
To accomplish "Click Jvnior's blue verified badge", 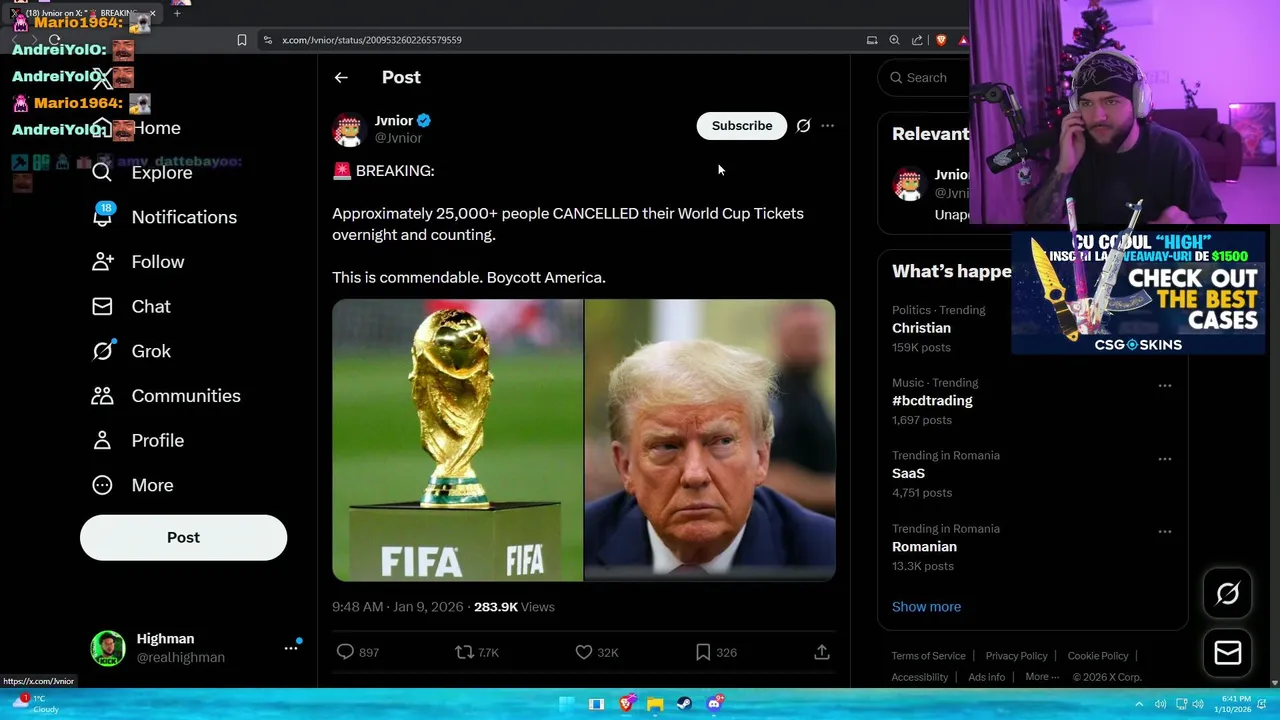I will point(424,121).
